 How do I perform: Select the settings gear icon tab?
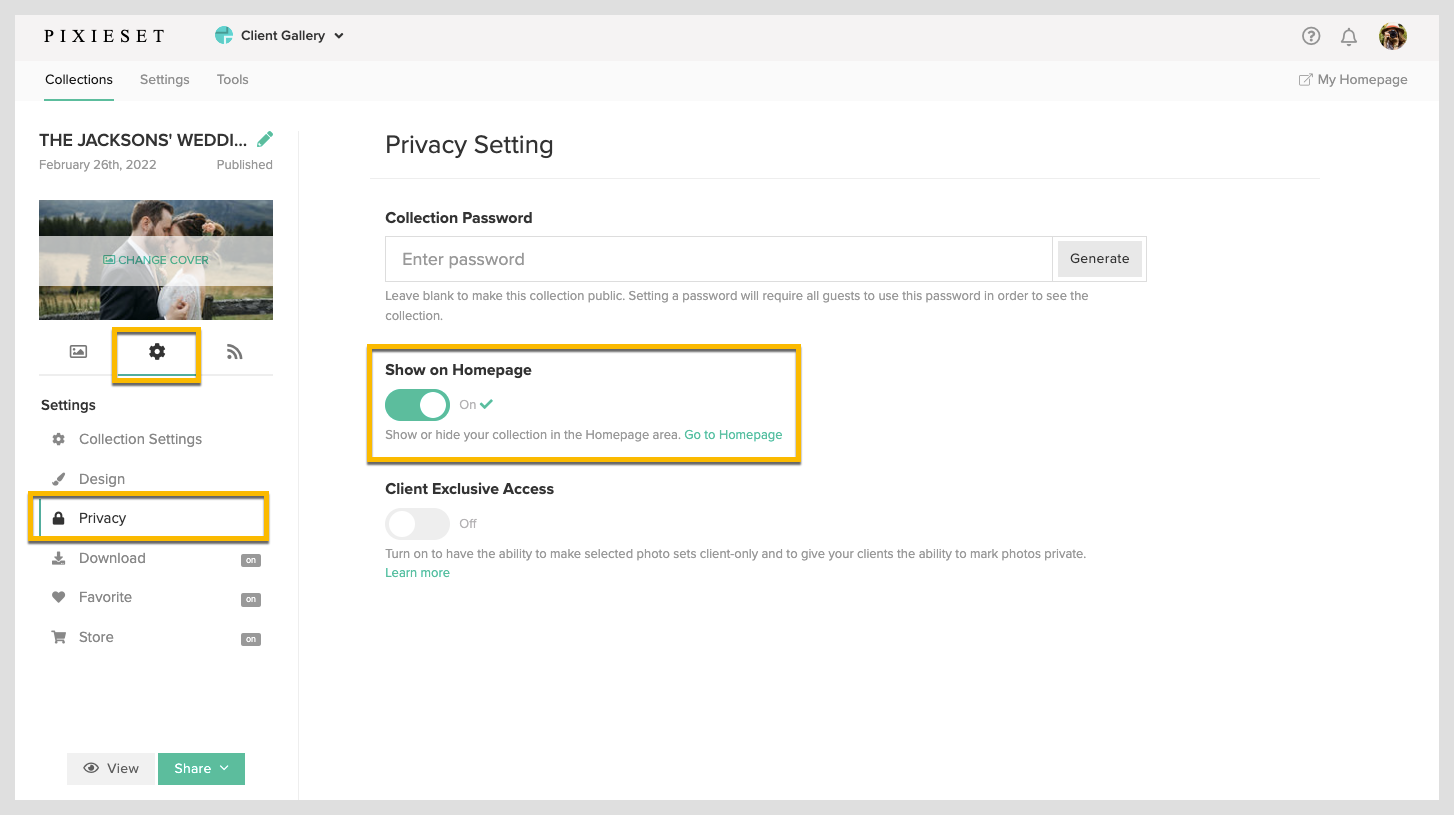pos(157,352)
